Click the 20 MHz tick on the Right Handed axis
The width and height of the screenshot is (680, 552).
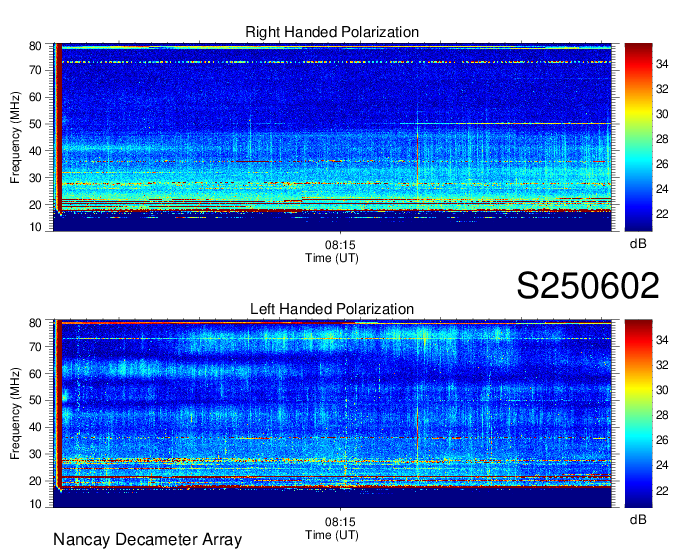[35, 205]
